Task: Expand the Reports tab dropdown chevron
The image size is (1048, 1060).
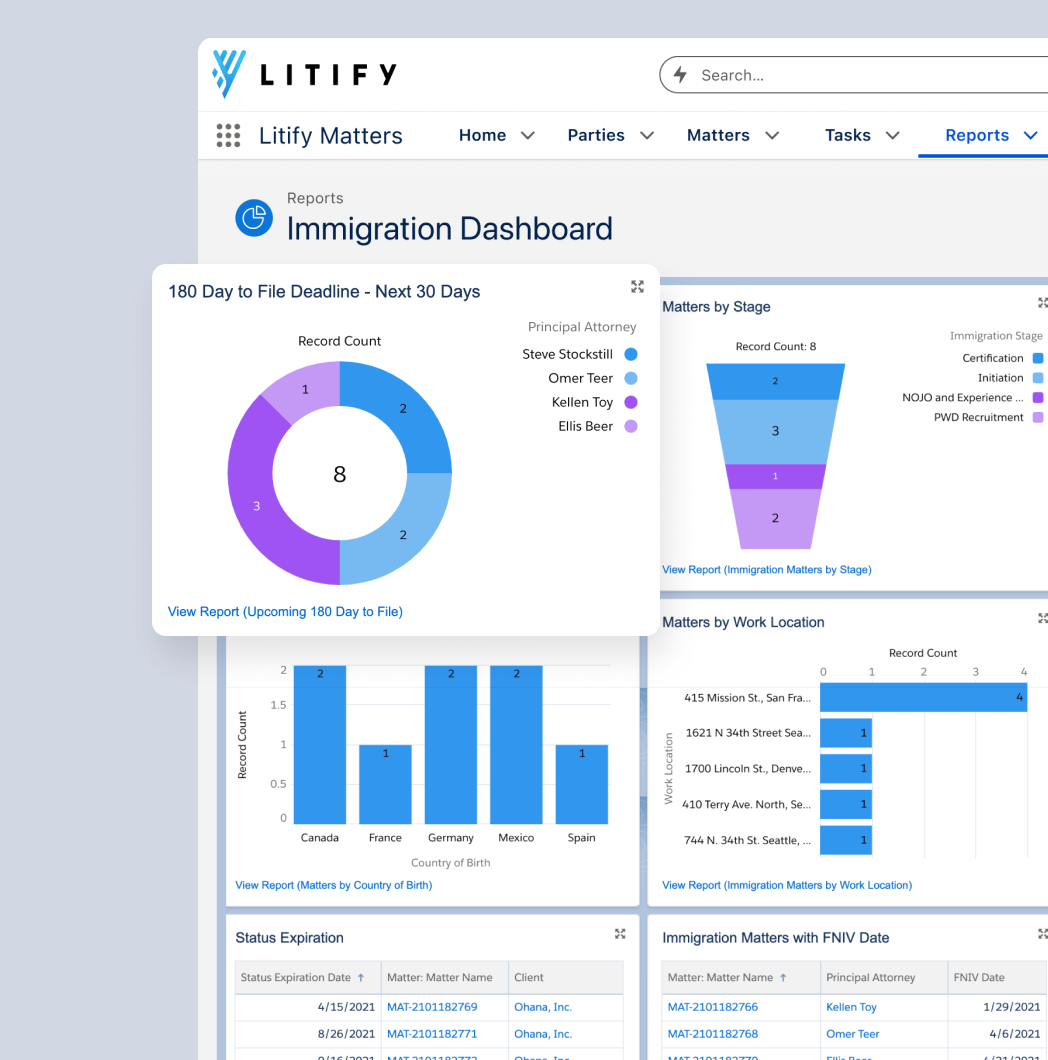Action: 1030,136
